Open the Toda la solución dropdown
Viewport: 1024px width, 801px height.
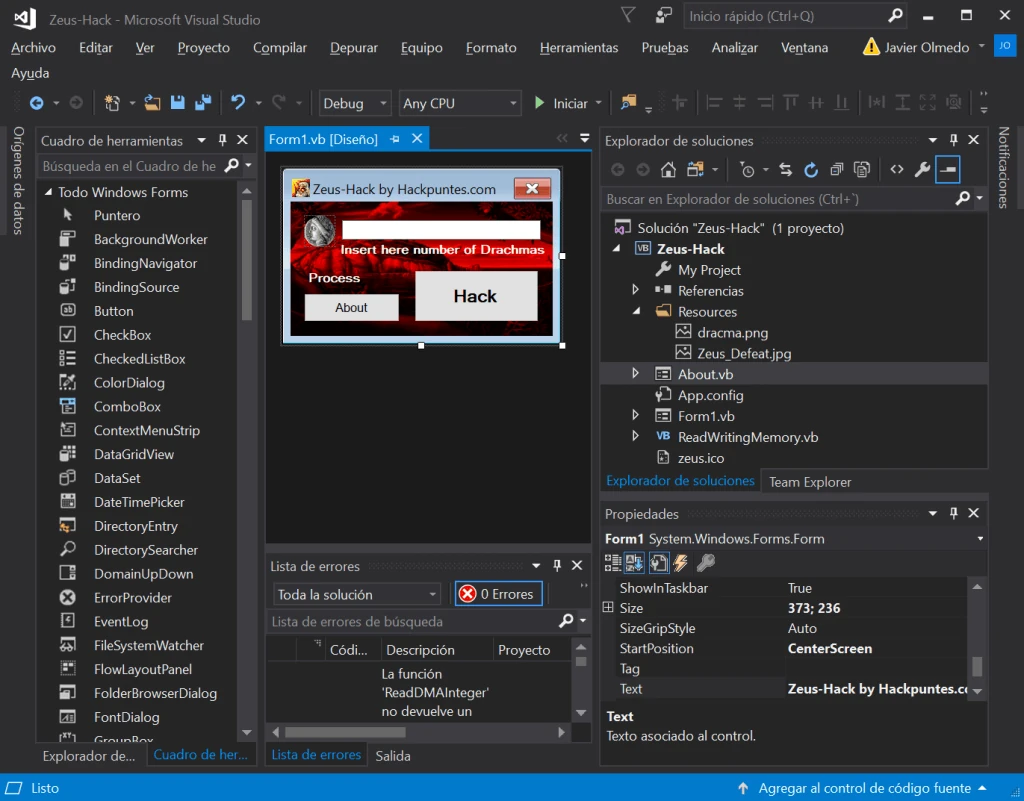[357, 595]
